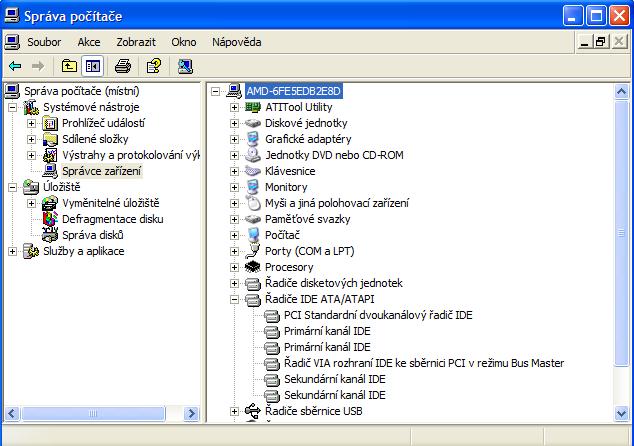Toggle the console tree show/hide icon
This screenshot has height=446, width=634.
pyautogui.click(x=92, y=66)
